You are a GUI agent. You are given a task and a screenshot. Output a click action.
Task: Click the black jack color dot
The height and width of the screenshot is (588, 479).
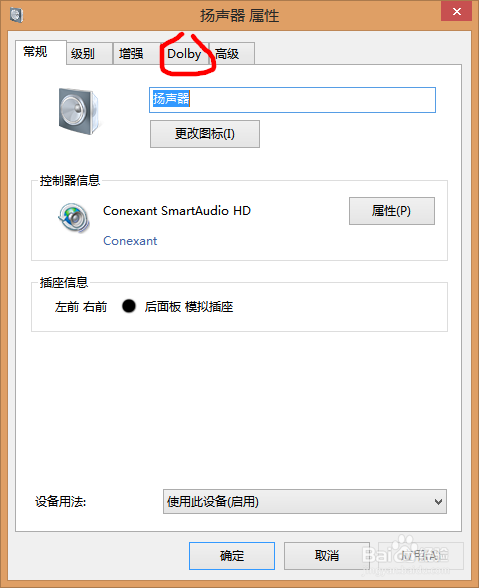(129, 306)
